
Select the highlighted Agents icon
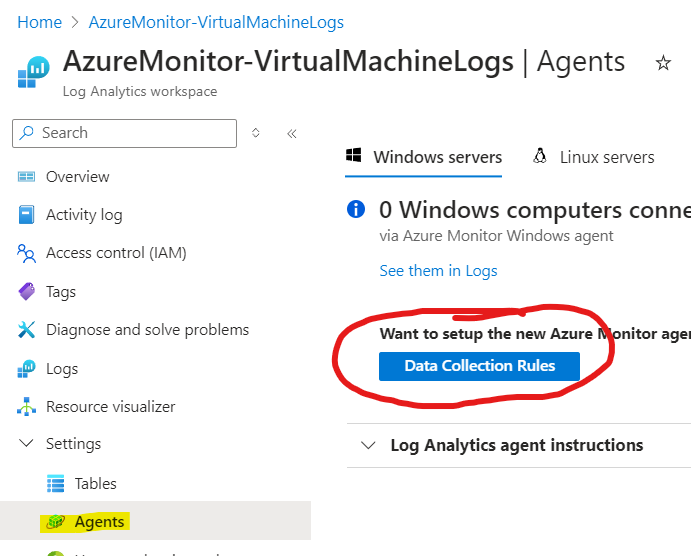point(56,522)
